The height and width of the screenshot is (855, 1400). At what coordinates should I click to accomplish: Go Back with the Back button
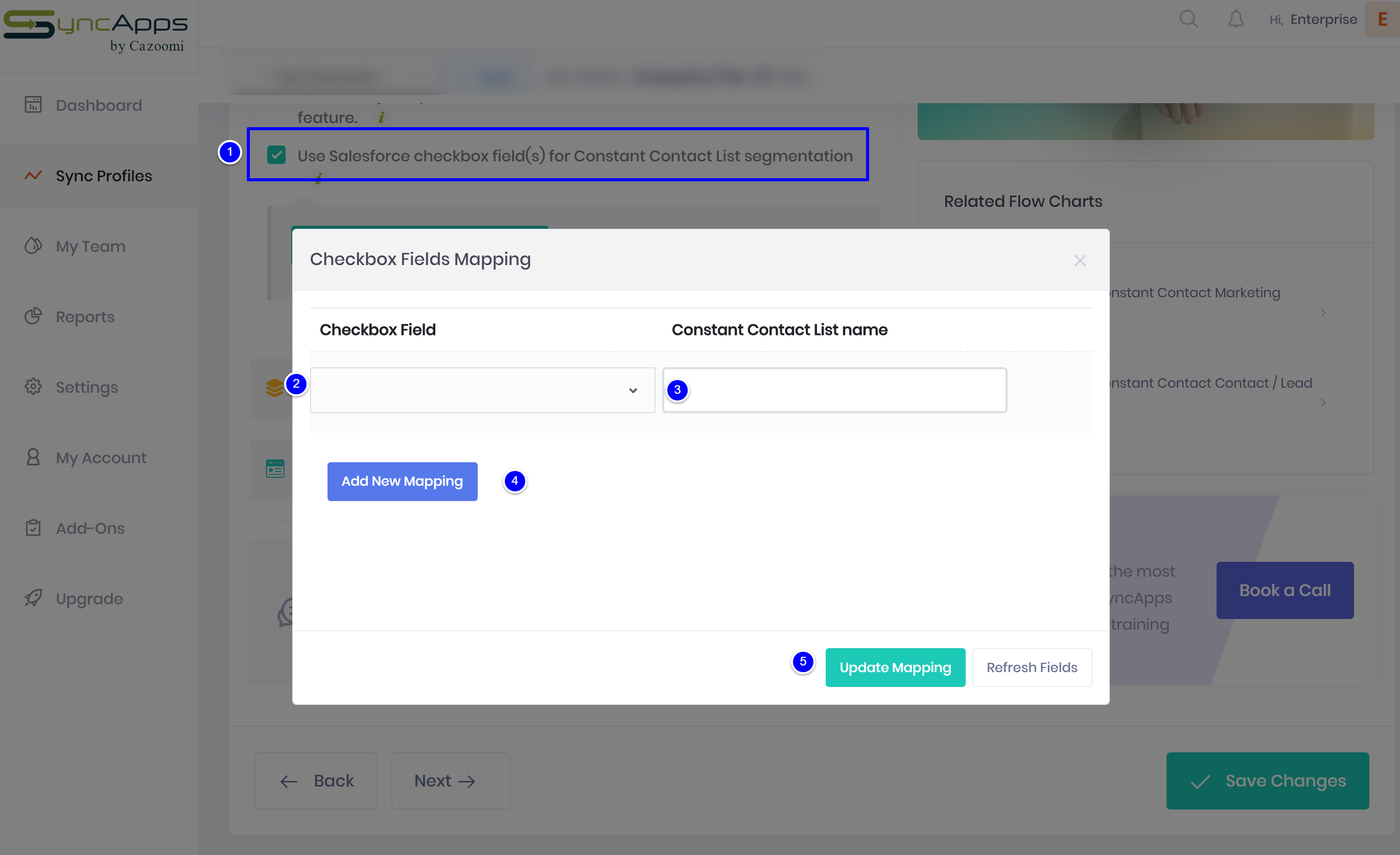[316, 780]
